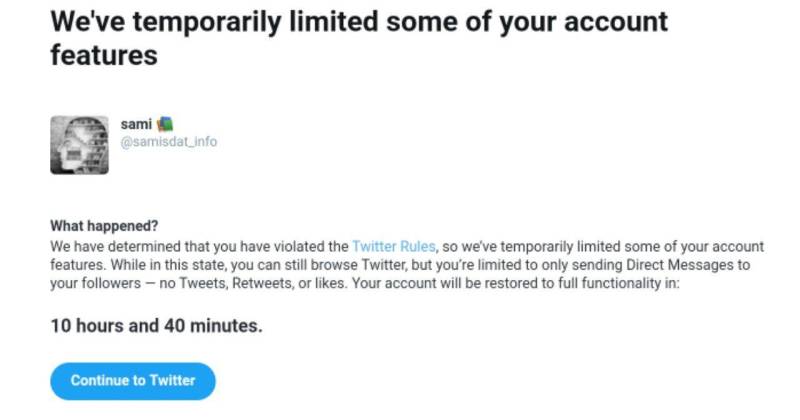Click While in this state sentence start
Image resolution: width=800 pixels, height=420 pixels.
click(x=168, y=265)
